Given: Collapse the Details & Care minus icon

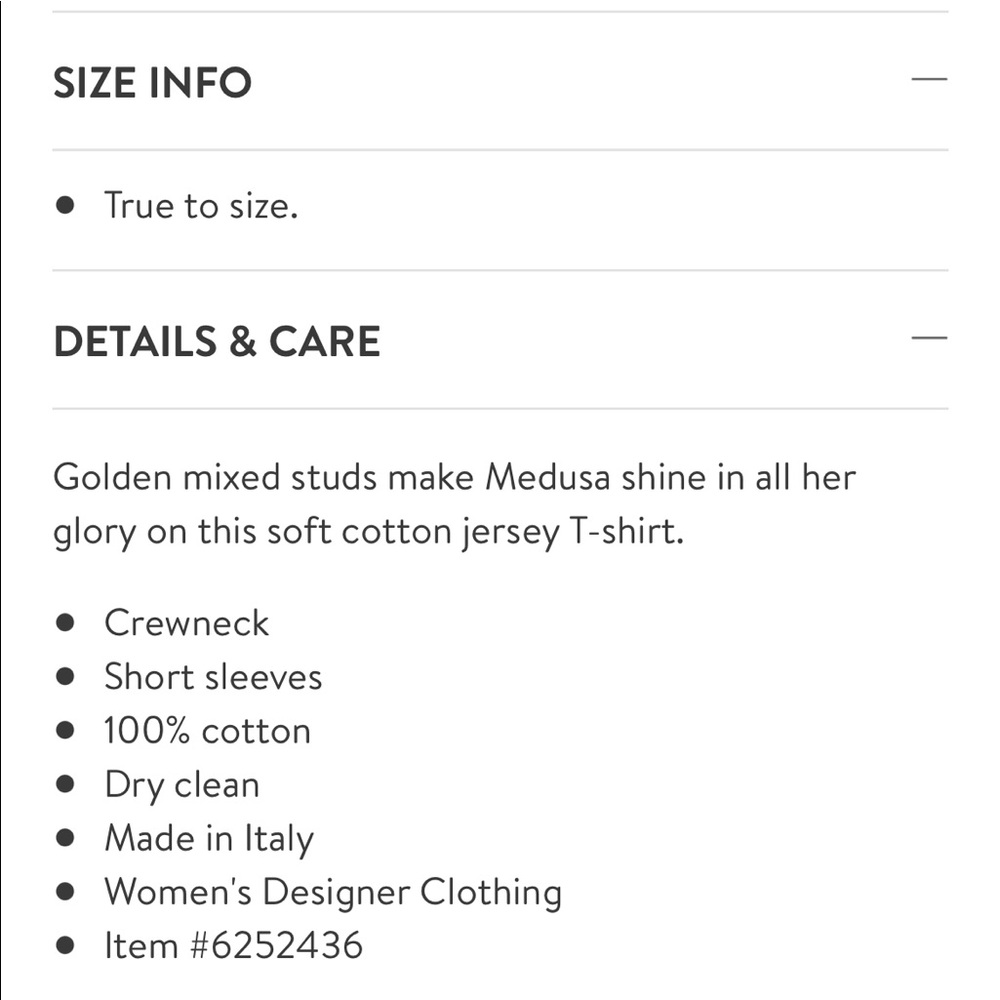Looking at the screenshot, I should point(929,337).
